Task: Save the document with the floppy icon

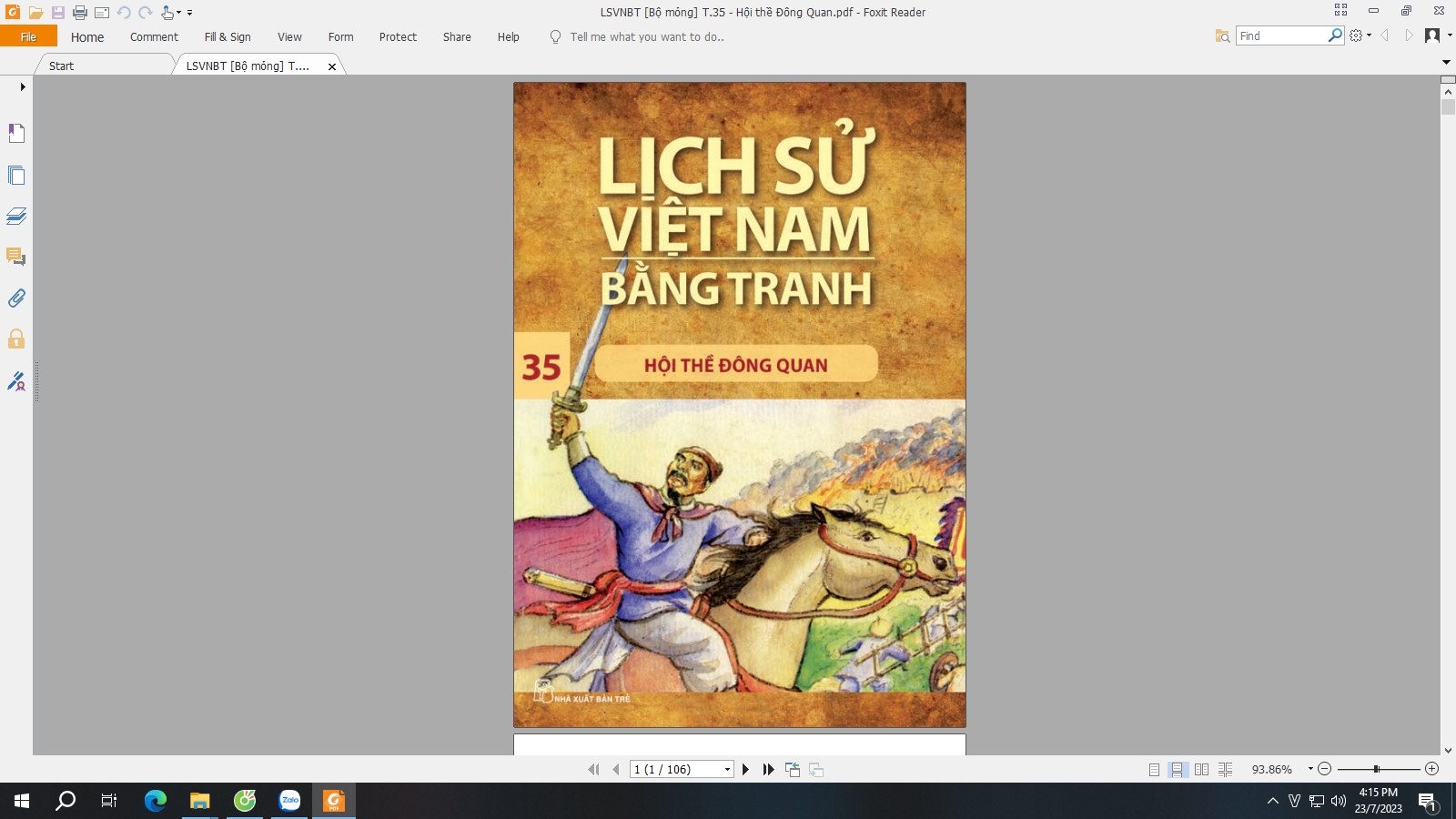Action: 57,13
